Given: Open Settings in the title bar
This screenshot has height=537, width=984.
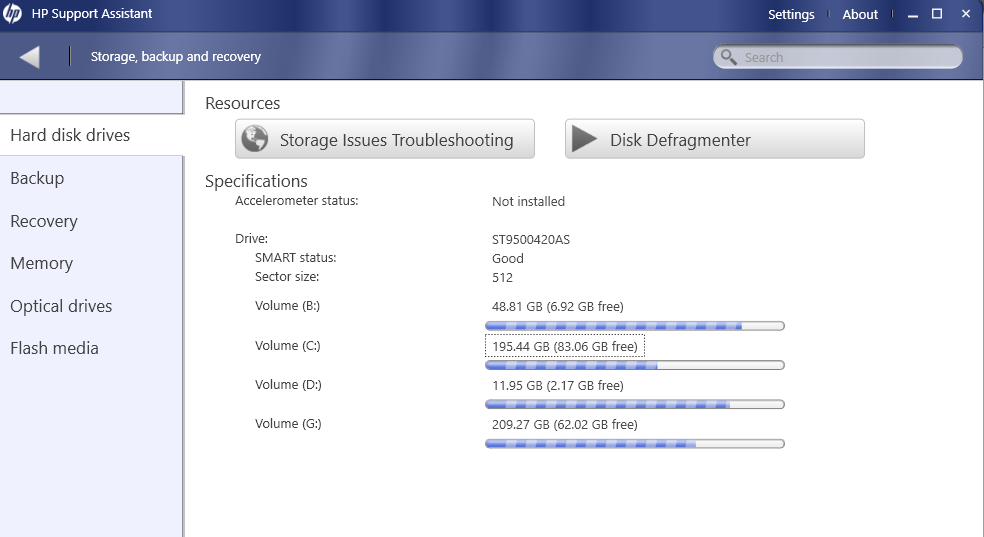Looking at the screenshot, I should [791, 14].
